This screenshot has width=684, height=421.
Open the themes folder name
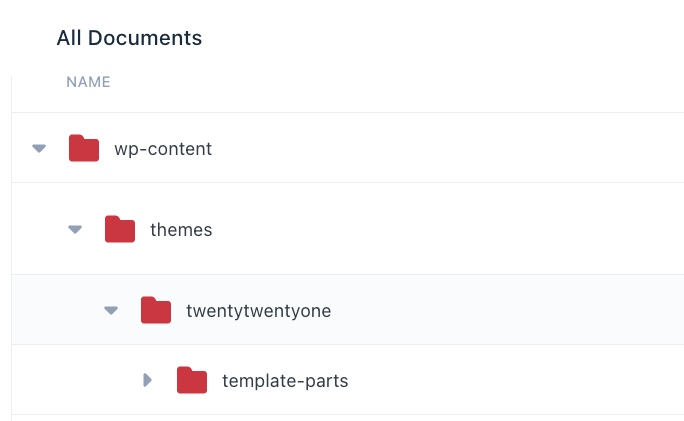(181, 230)
